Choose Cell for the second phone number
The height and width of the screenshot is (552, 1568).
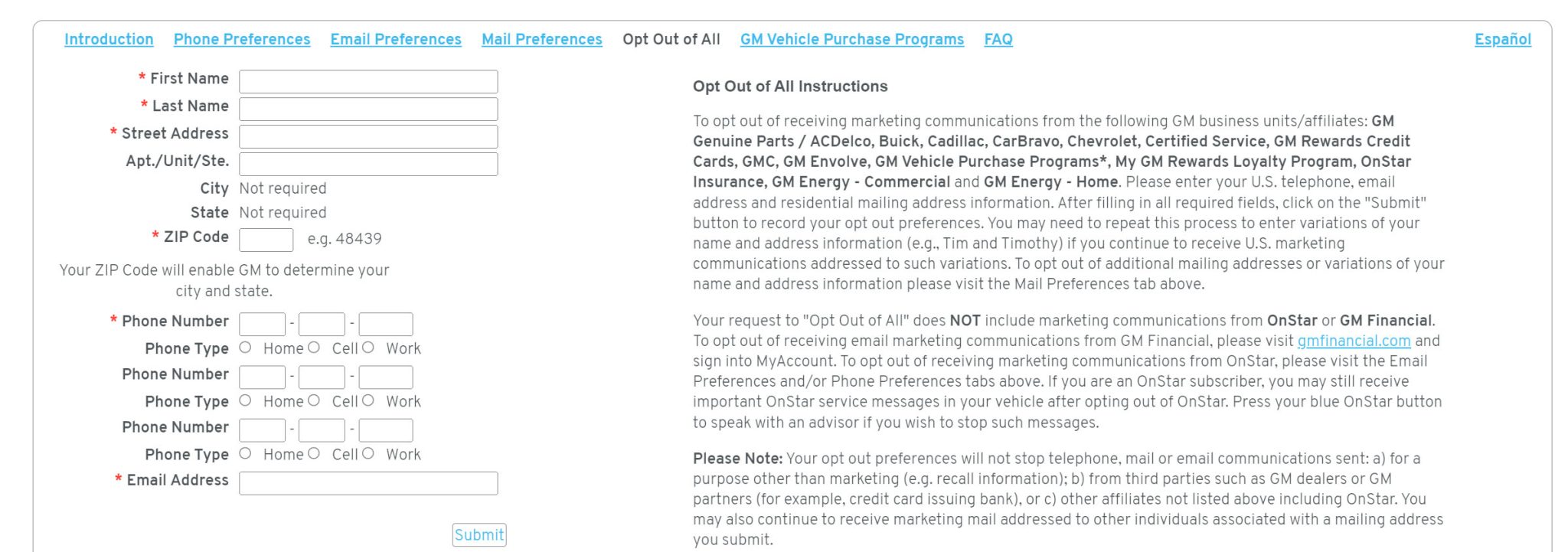pyautogui.click(x=312, y=400)
